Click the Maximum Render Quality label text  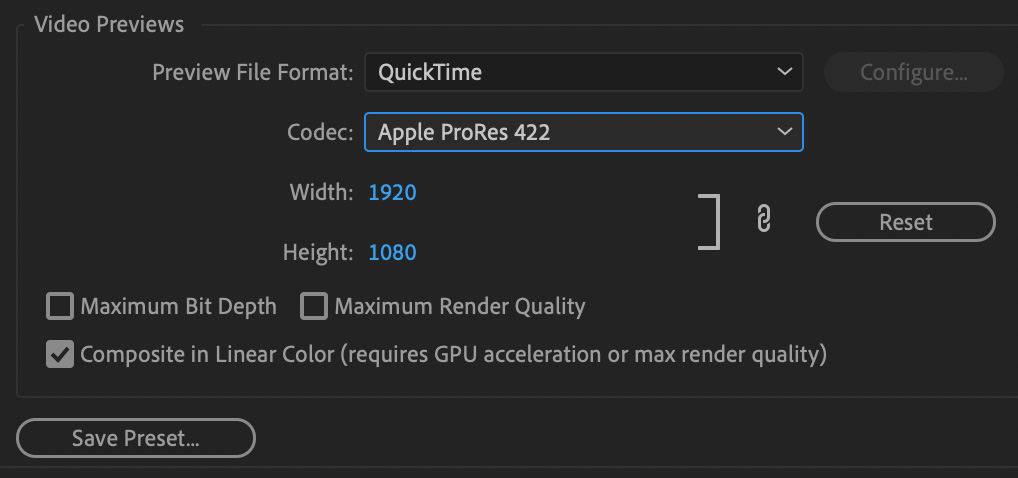click(460, 307)
